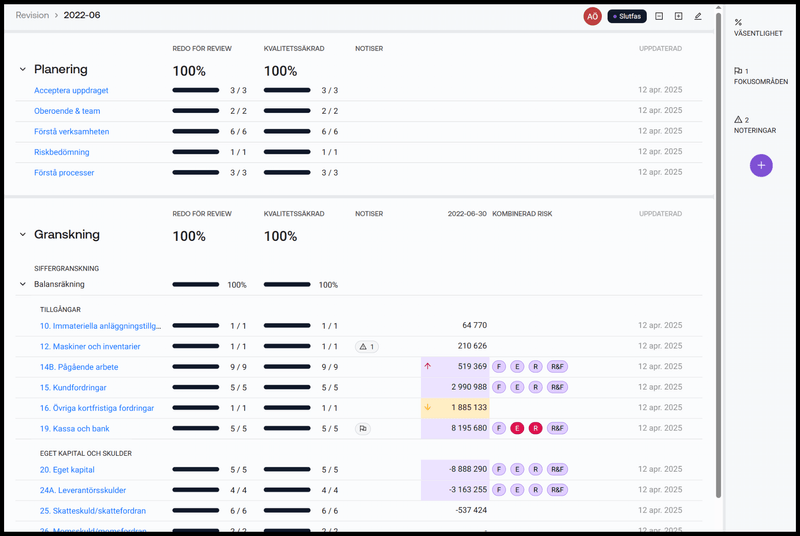Open 12. Maskiner och inventarier
The height and width of the screenshot is (536, 800).
point(90,347)
